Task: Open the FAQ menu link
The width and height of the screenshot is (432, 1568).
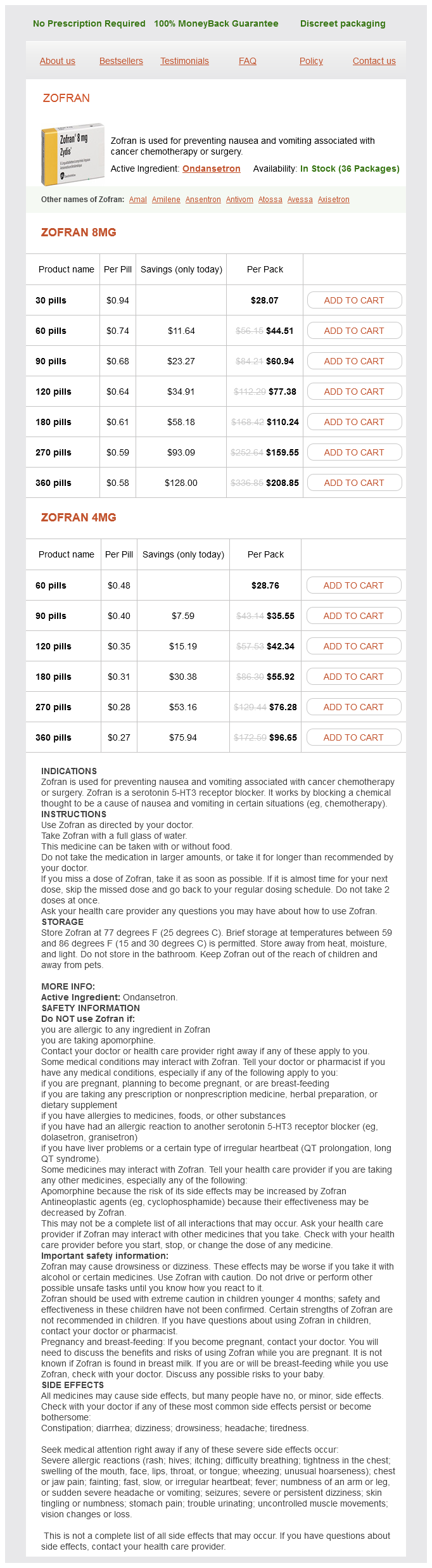Action: pos(248,61)
